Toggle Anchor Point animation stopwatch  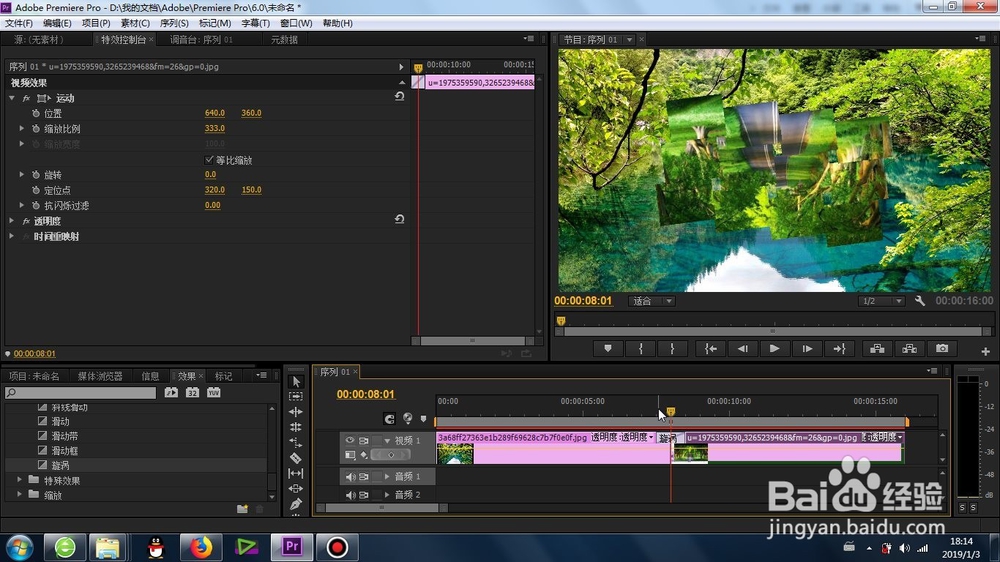[36, 190]
